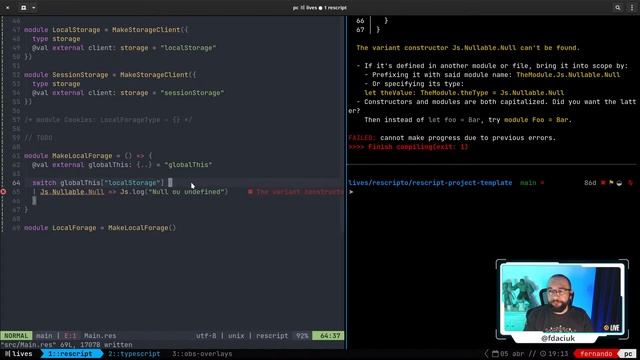The image size is (640, 360).
Task: Expand the new-tab dropdown arrow in the title bar
Action: click(33, 7)
